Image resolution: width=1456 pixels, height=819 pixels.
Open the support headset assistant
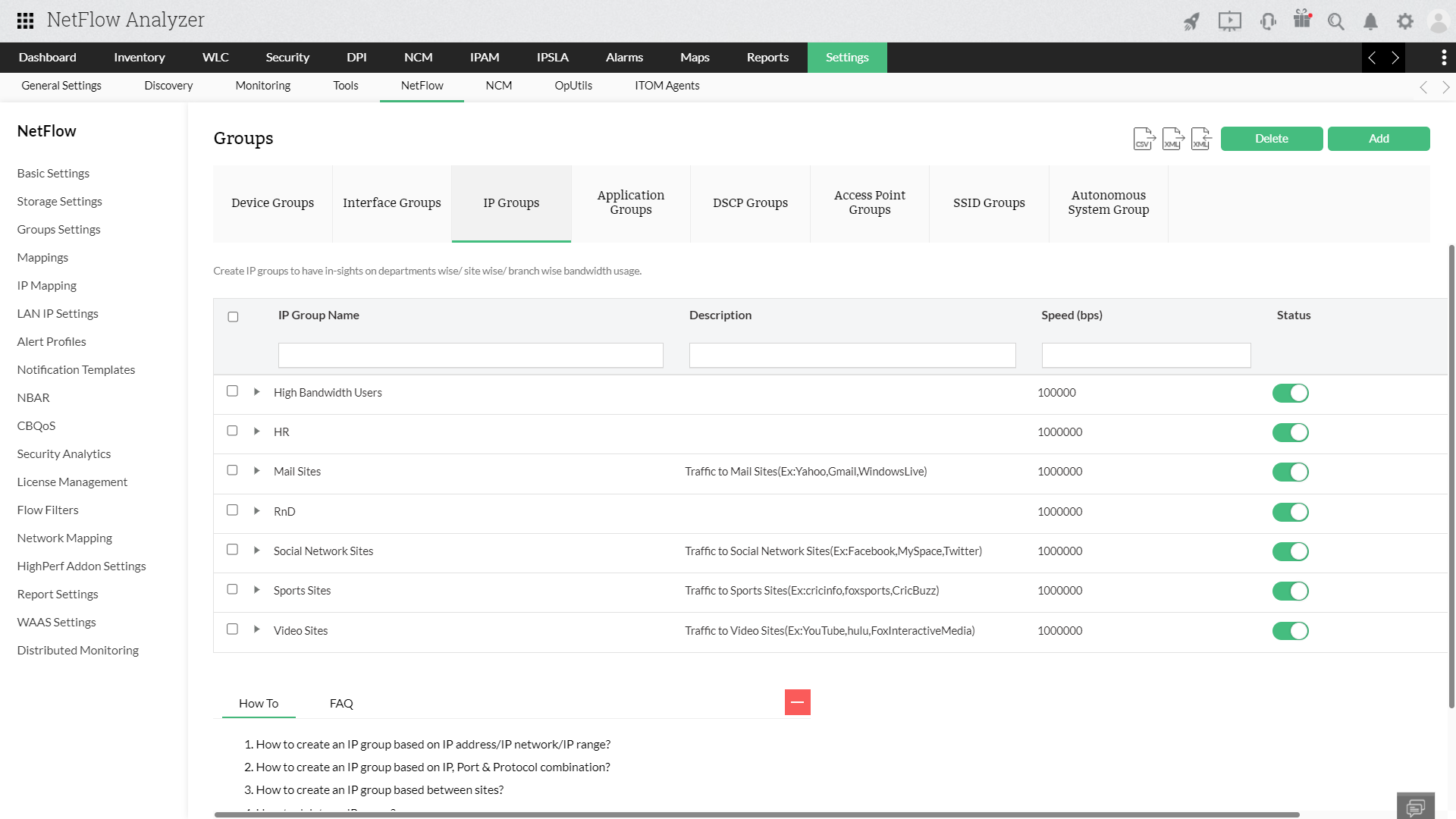point(1267,21)
